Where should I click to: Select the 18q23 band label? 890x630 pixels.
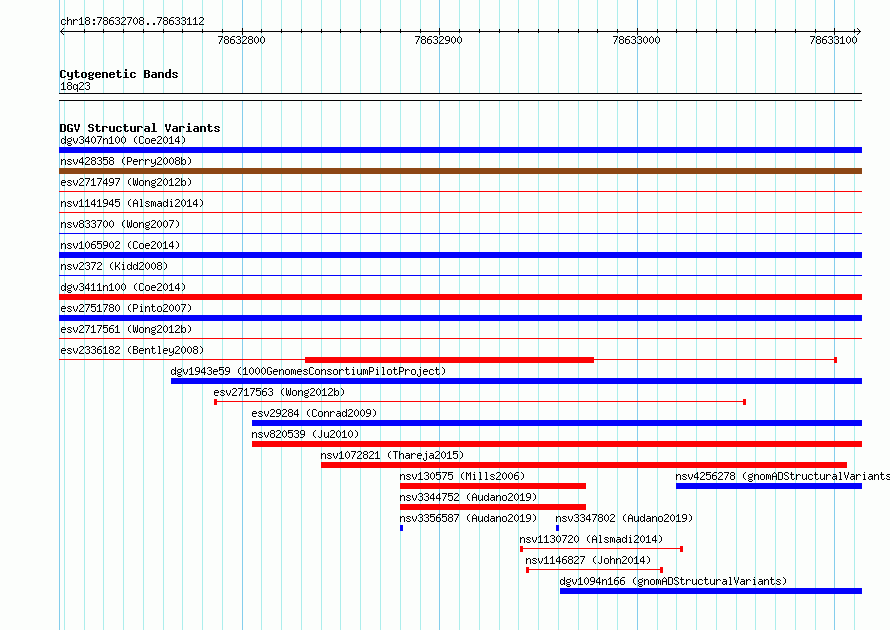click(x=75, y=86)
